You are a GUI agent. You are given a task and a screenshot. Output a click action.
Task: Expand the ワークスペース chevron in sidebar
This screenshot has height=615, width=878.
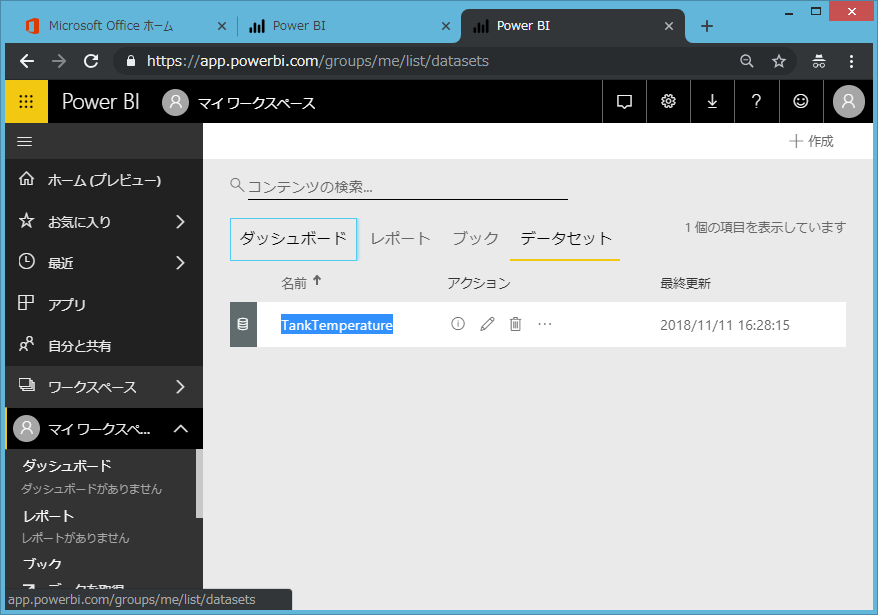(x=180, y=387)
